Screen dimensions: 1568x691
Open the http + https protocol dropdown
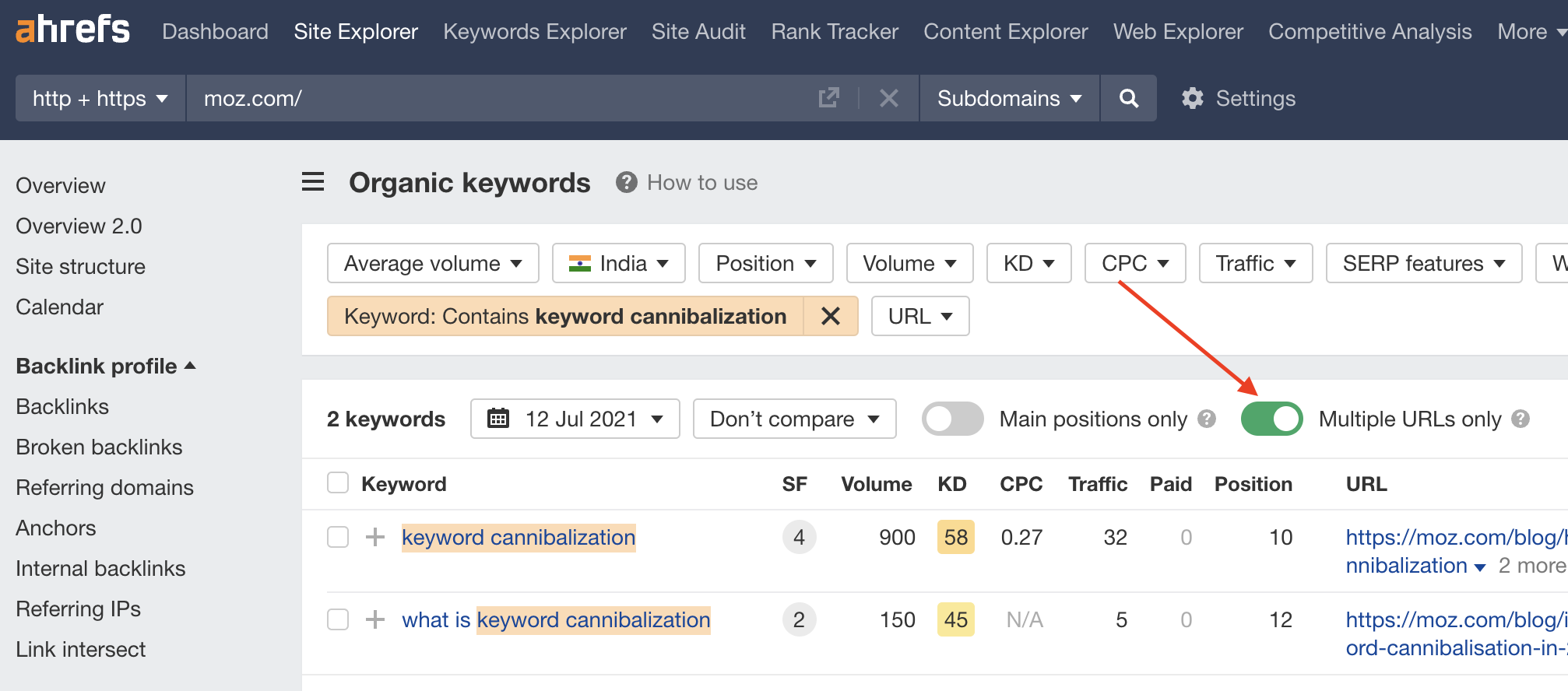click(100, 98)
